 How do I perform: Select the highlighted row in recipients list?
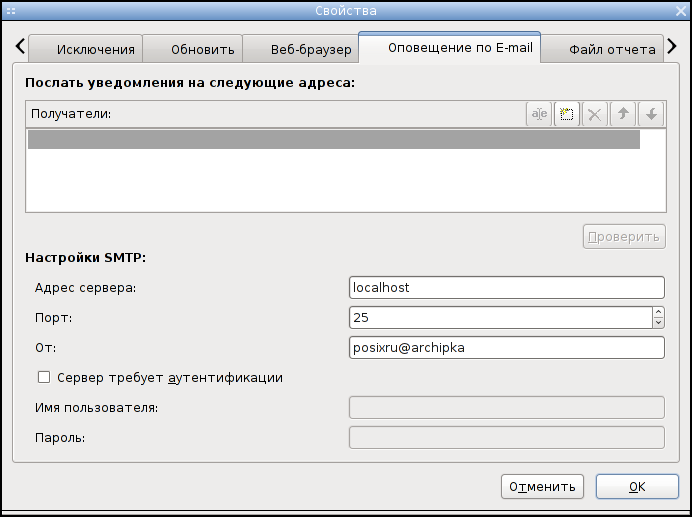(x=334, y=140)
